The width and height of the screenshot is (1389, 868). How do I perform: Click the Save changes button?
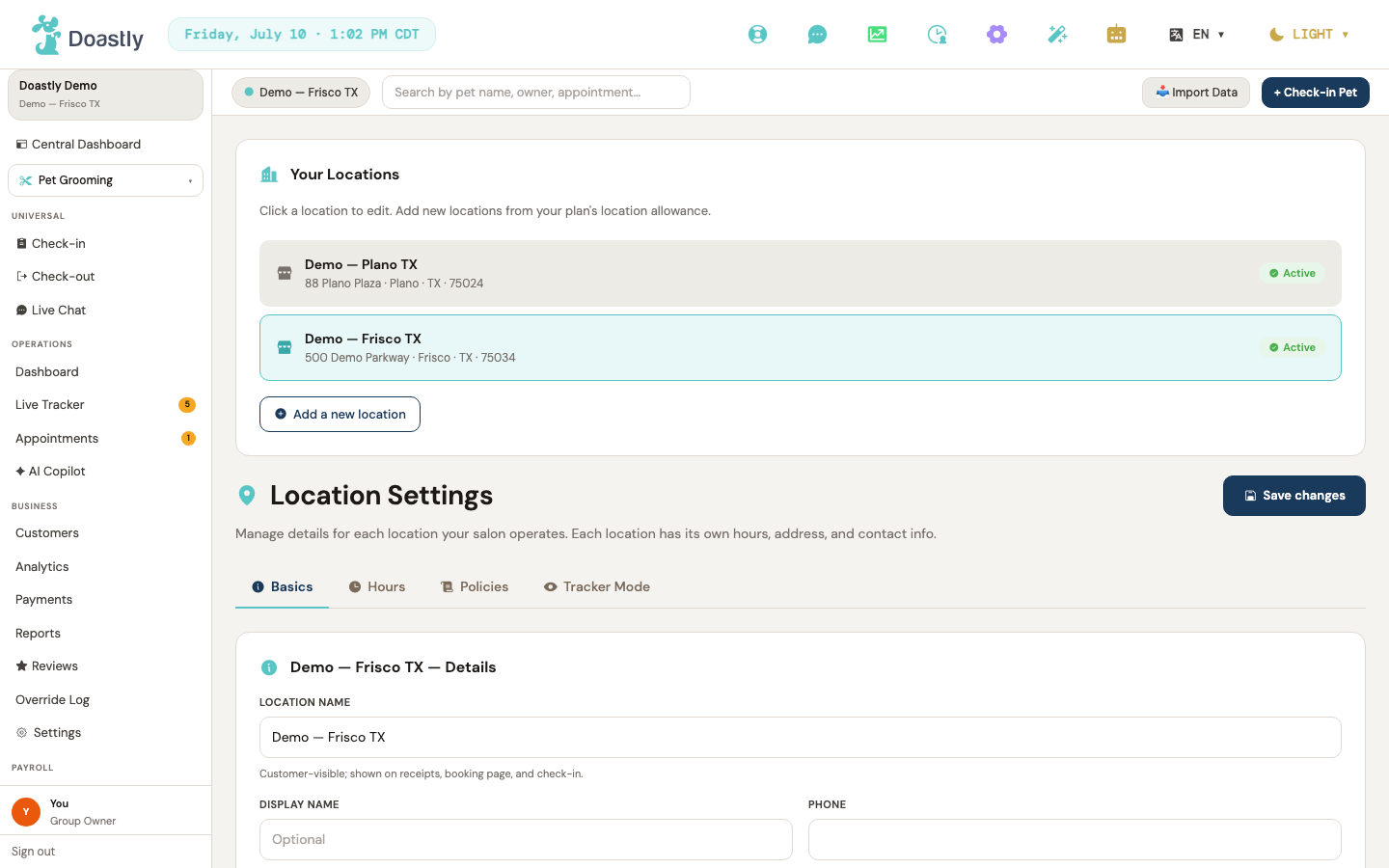(1294, 496)
